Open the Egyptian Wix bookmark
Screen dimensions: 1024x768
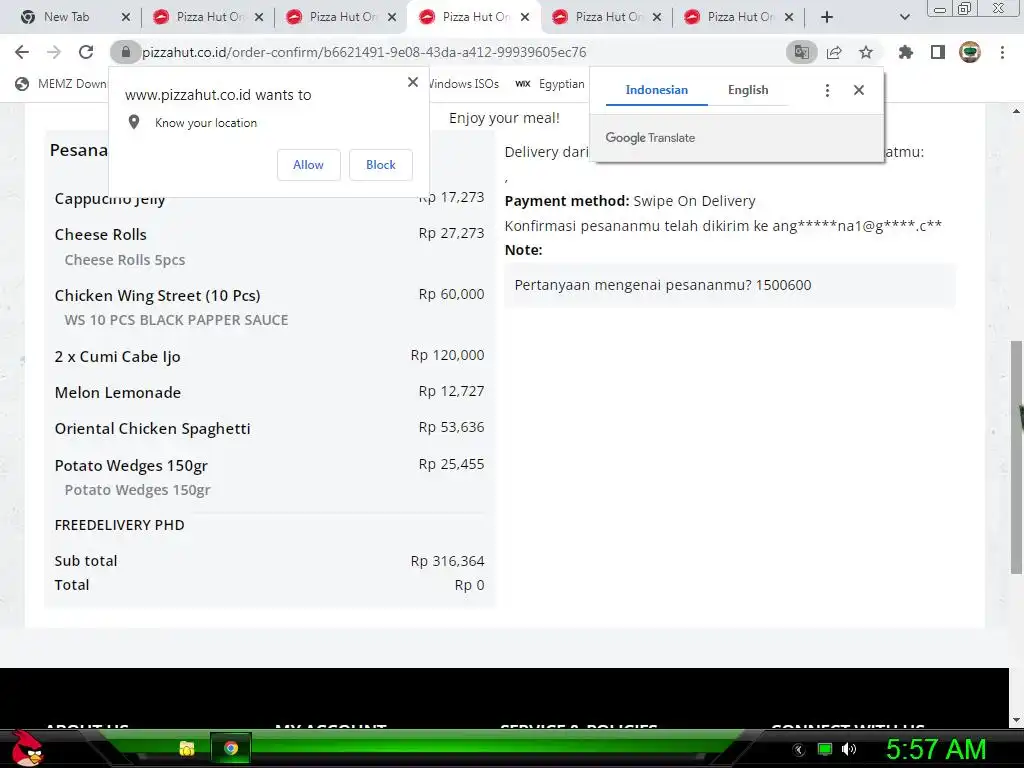click(550, 84)
